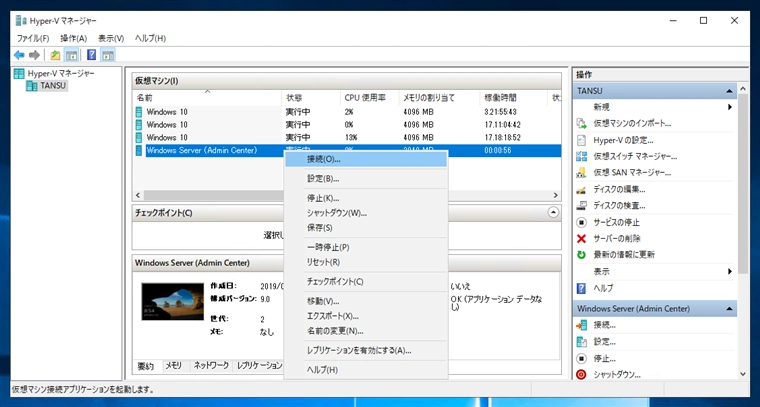Click the サービスの停止 icon
The width and height of the screenshot is (760, 407).
(581, 222)
